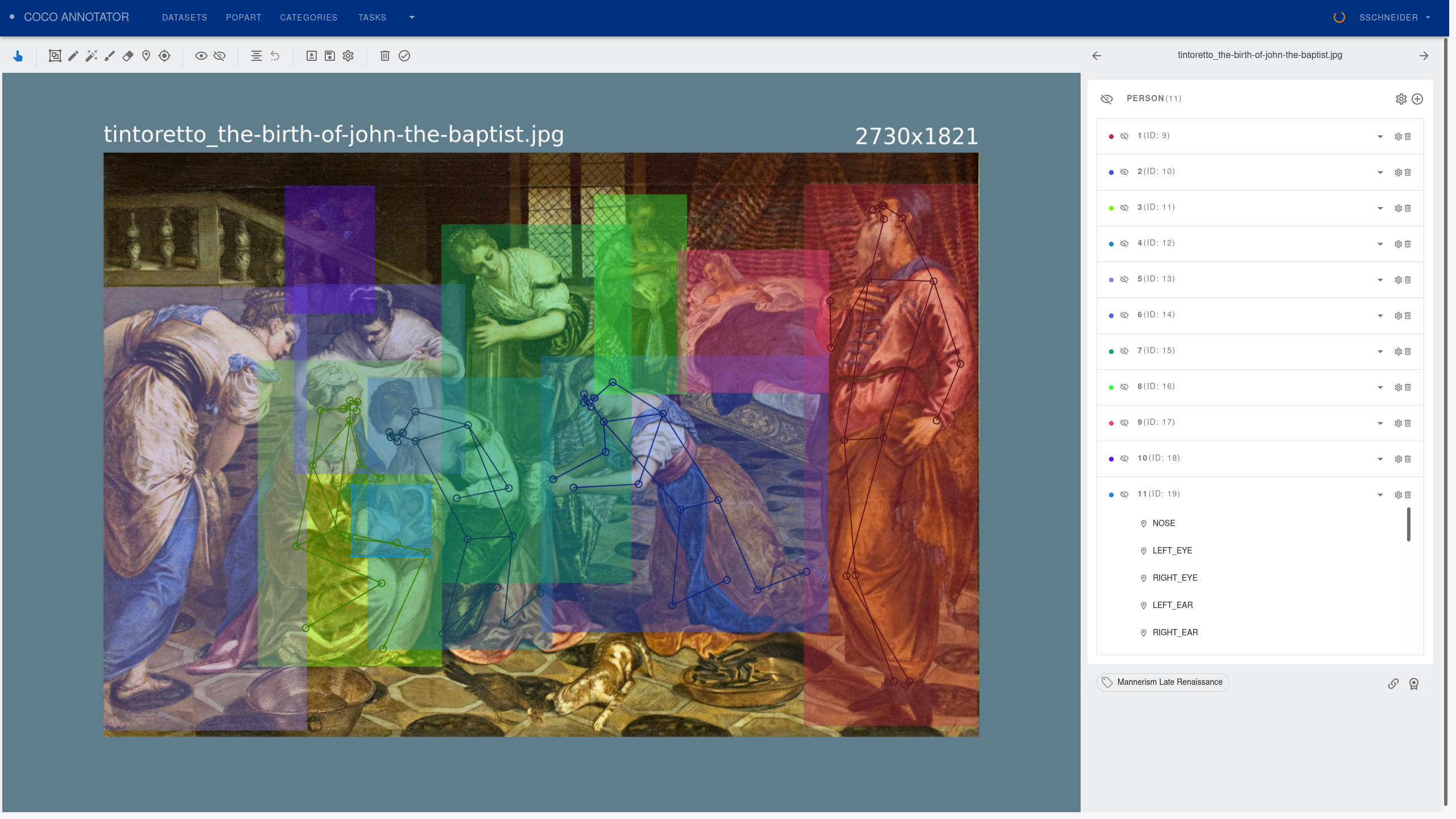Toggle visibility of annotation 1 (ID: 9)
The width and height of the screenshot is (1456, 819).
(x=1124, y=136)
